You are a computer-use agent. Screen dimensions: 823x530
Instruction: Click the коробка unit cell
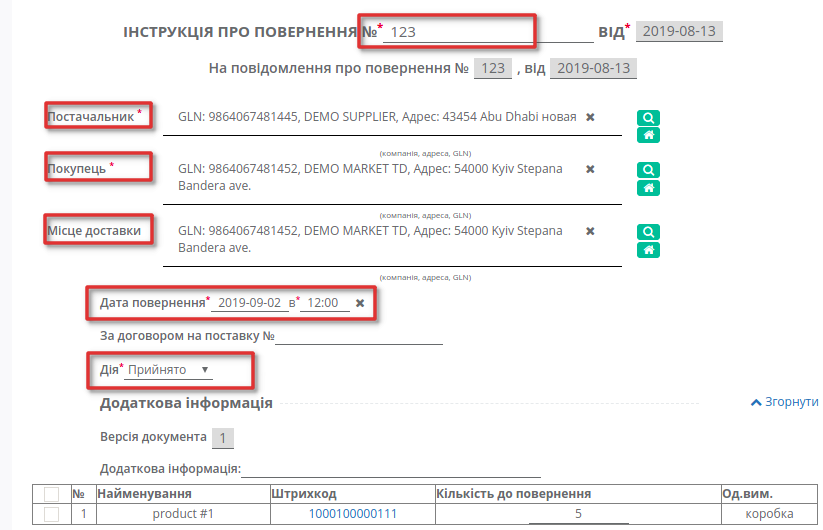tap(769, 514)
